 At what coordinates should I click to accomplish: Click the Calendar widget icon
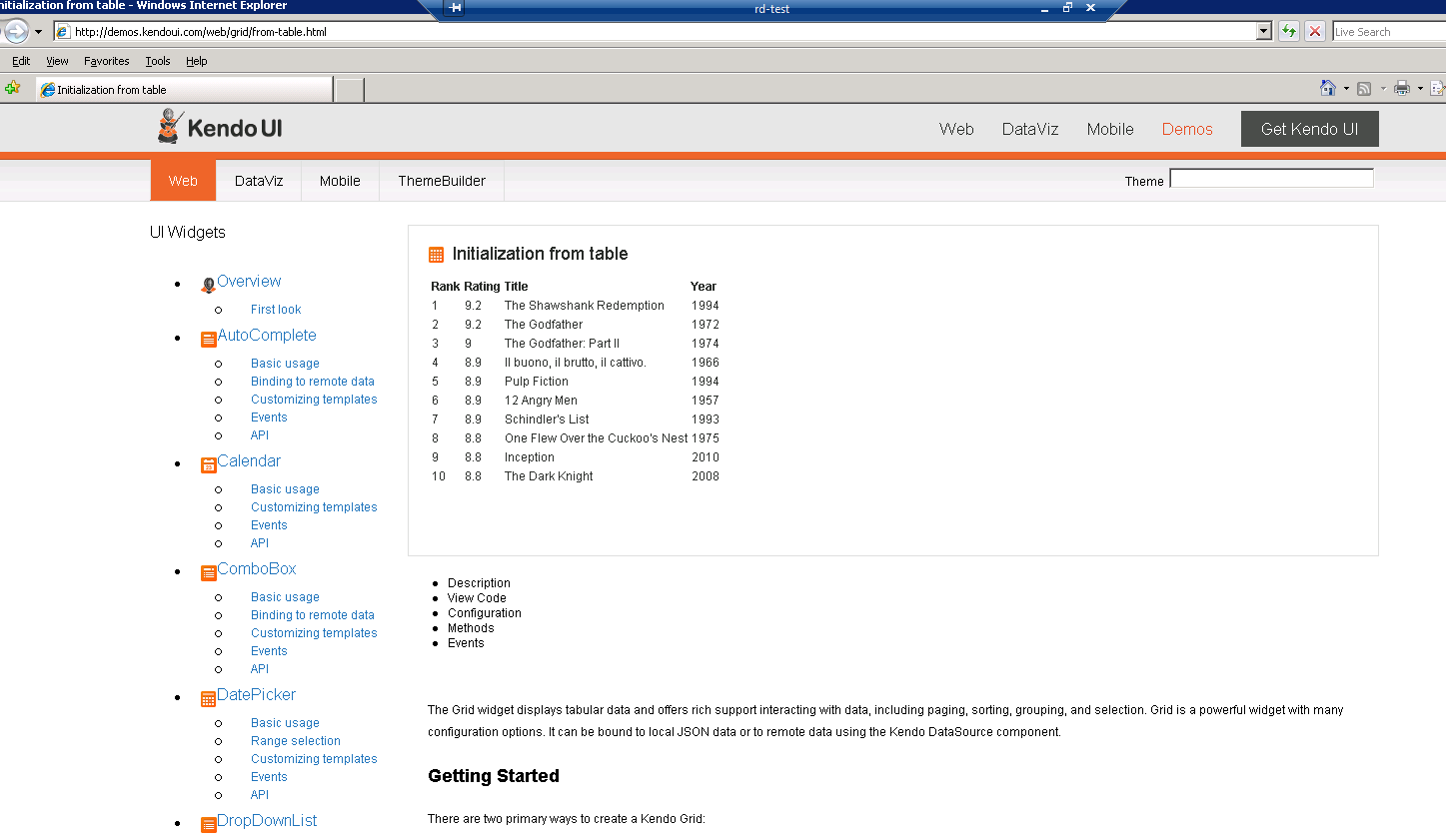point(208,465)
